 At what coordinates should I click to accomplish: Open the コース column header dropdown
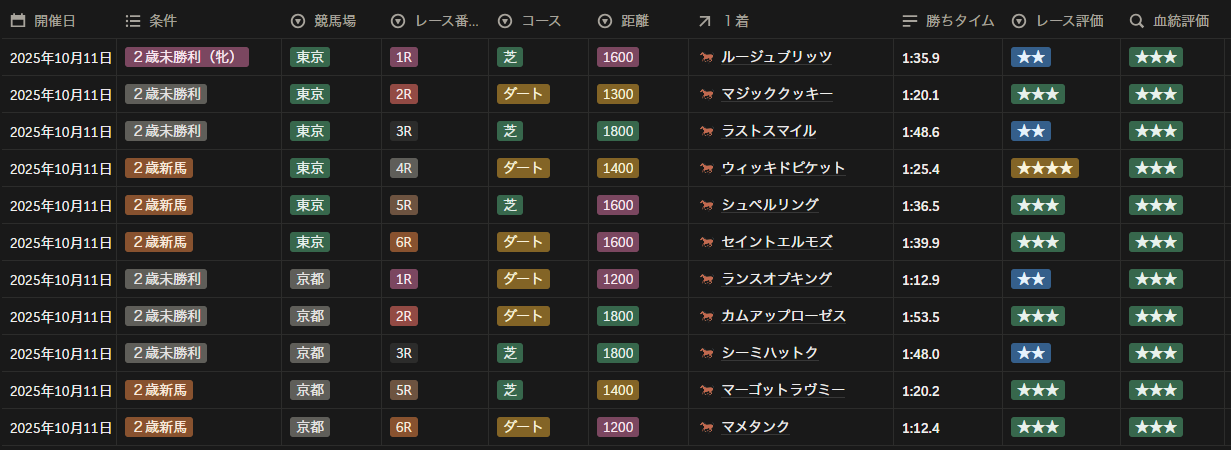(529, 21)
